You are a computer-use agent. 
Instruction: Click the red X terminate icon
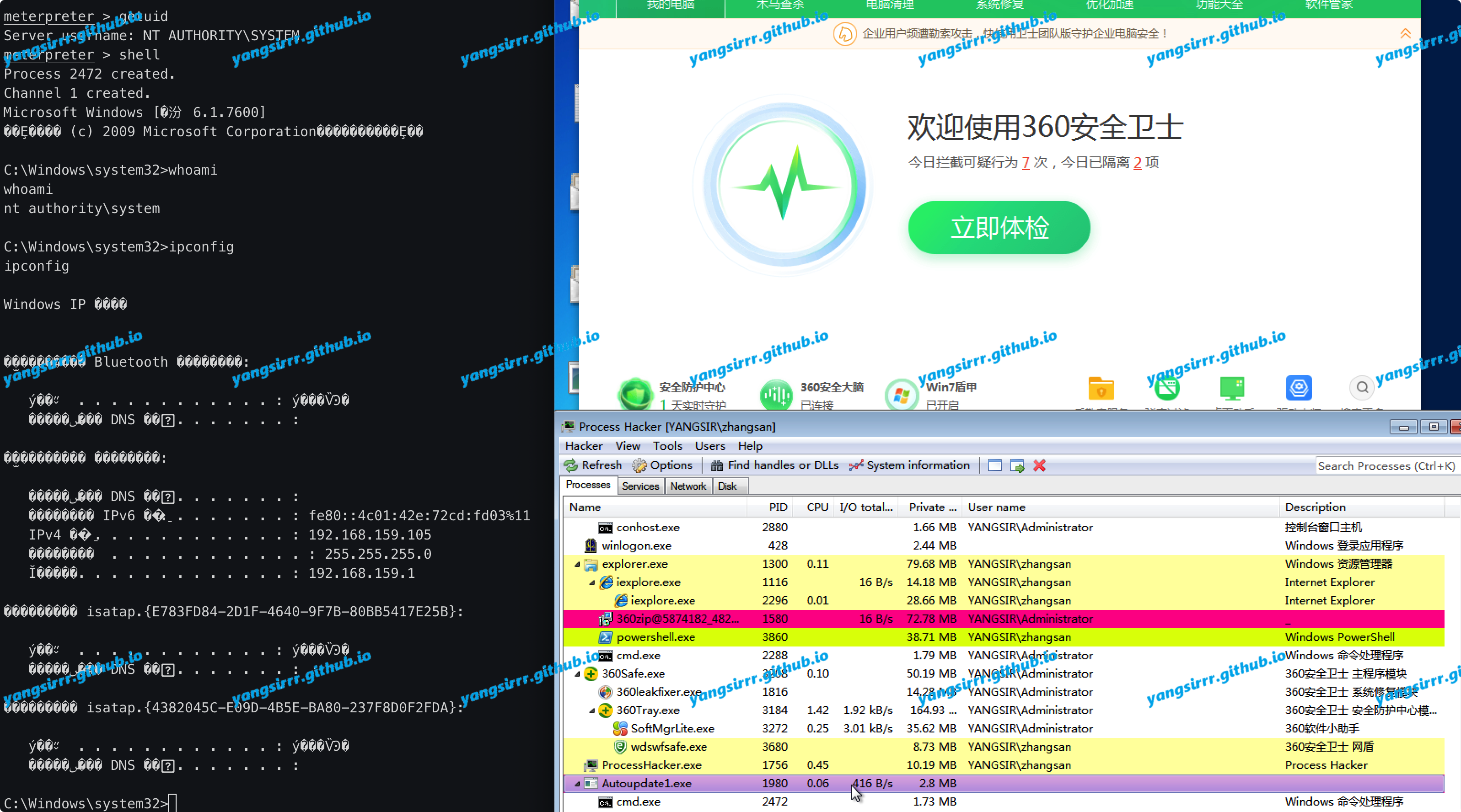pos(1039,465)
